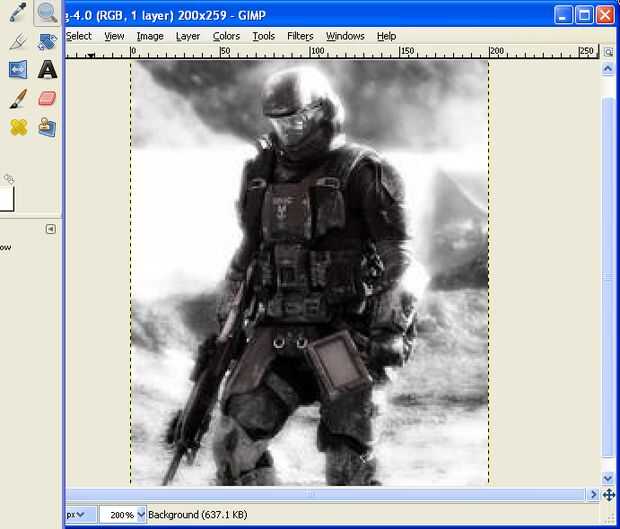The height and width of the screenshot is (529, 620).
Task: Click the horizontal ruler at the 100 mark
Action: click(311, 52)
